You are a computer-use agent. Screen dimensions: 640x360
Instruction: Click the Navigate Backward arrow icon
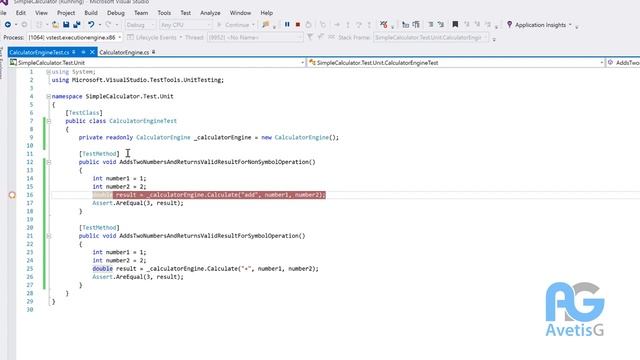coord(8,25)
